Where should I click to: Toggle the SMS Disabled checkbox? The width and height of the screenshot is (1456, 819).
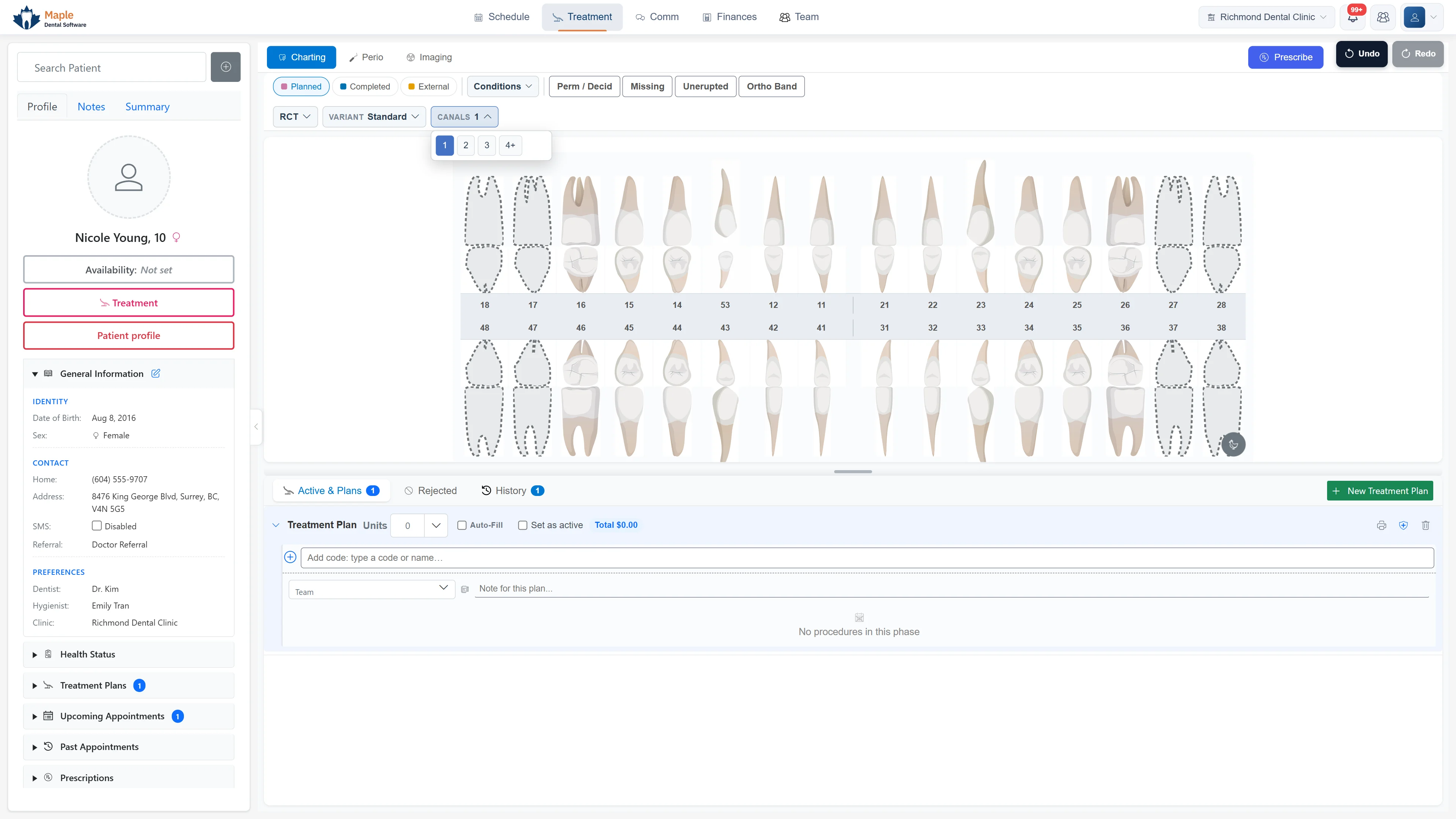[x=97, y=526]
